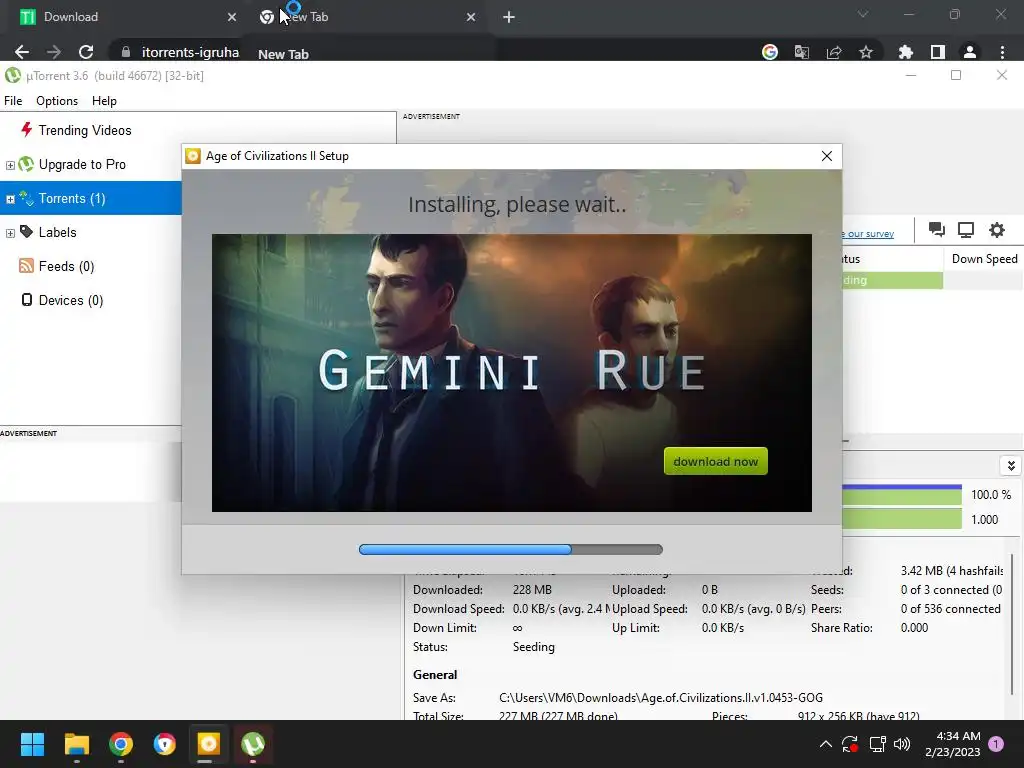Click the Chrome back arrow
Viewport: 1024px width, 768px height.
coord(22,52)
